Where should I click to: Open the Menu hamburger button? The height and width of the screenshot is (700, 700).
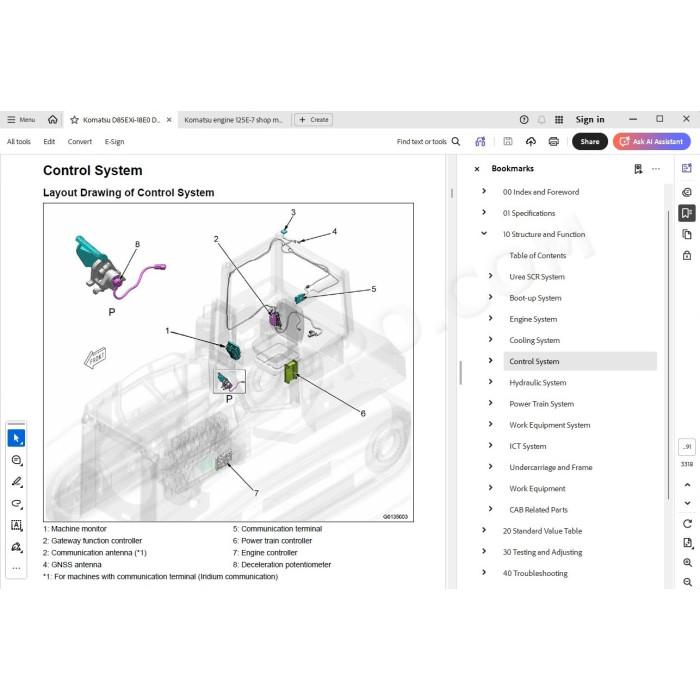(21, 120)
